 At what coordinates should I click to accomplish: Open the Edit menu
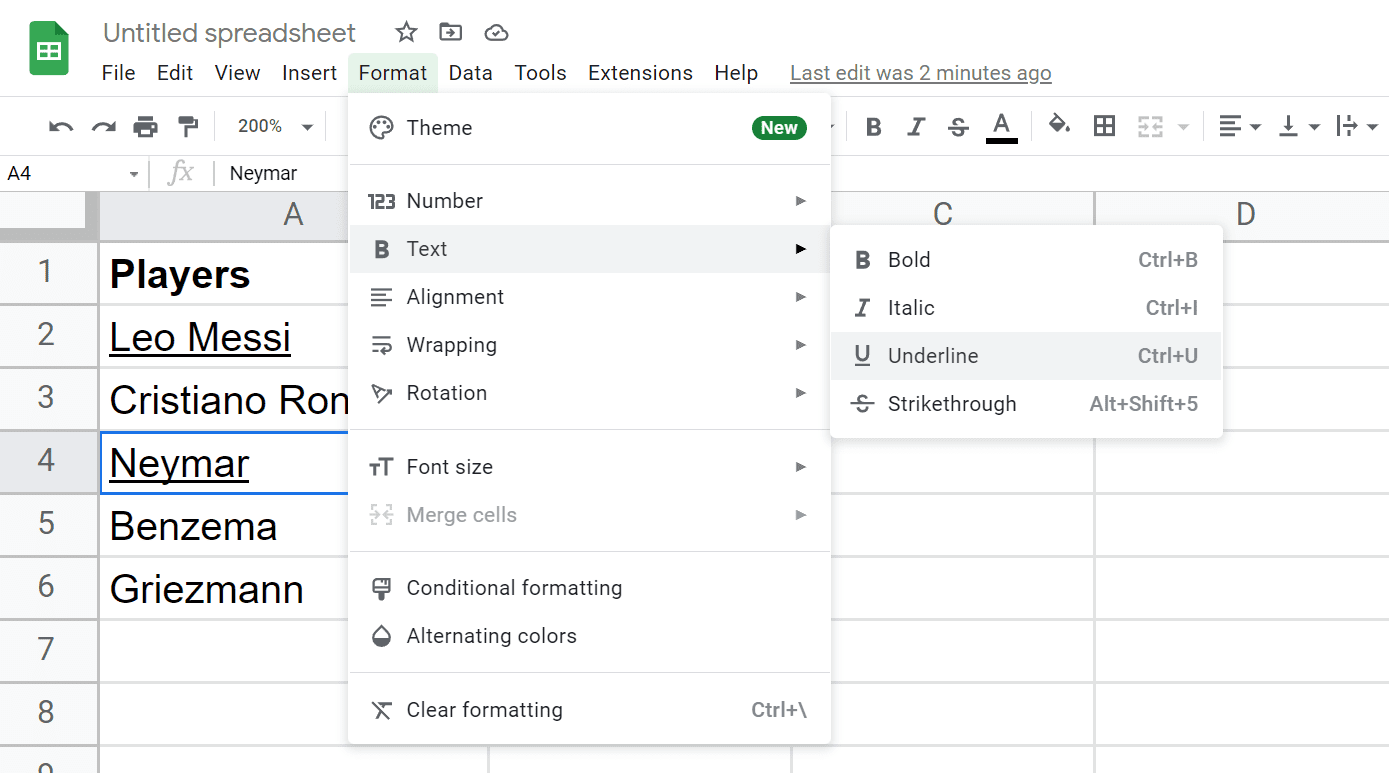[175, 73]
